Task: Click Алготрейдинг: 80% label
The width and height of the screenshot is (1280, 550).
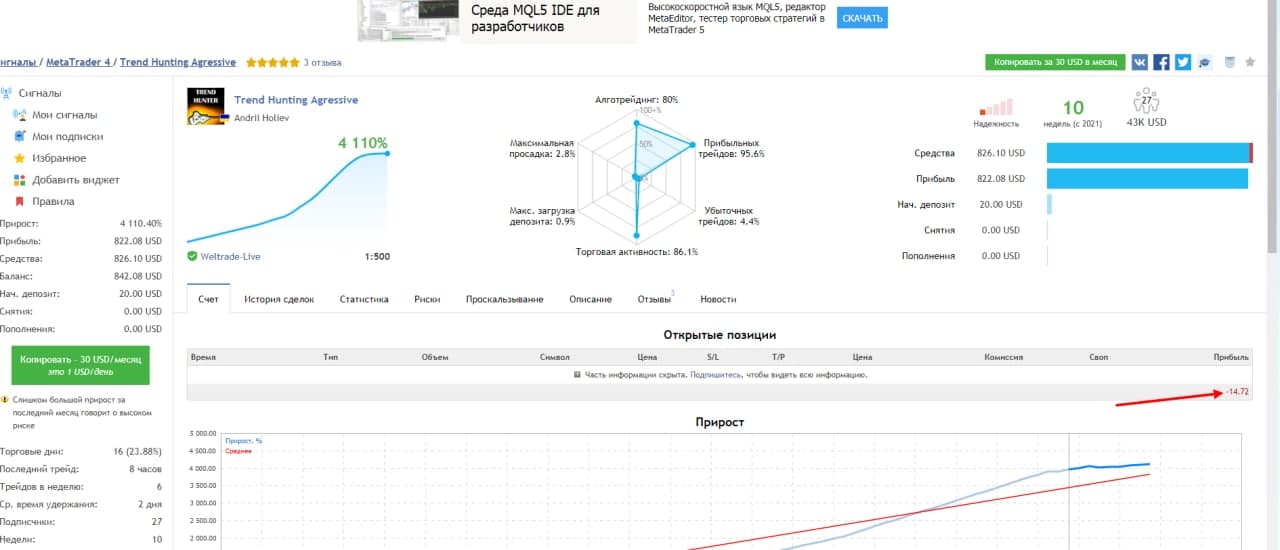Action: click(x=636, y=100)
